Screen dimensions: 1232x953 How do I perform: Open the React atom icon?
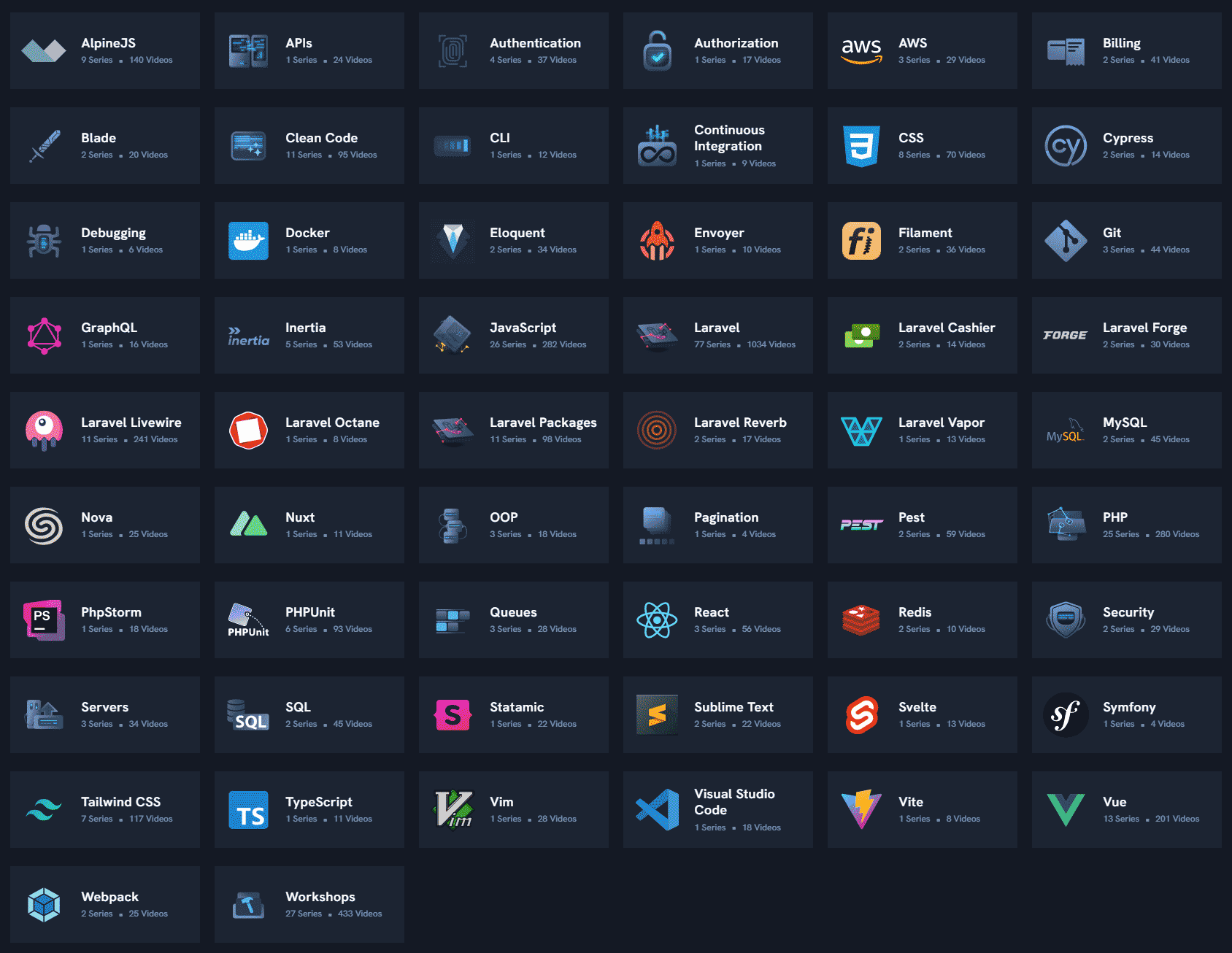tap(657, 620)
